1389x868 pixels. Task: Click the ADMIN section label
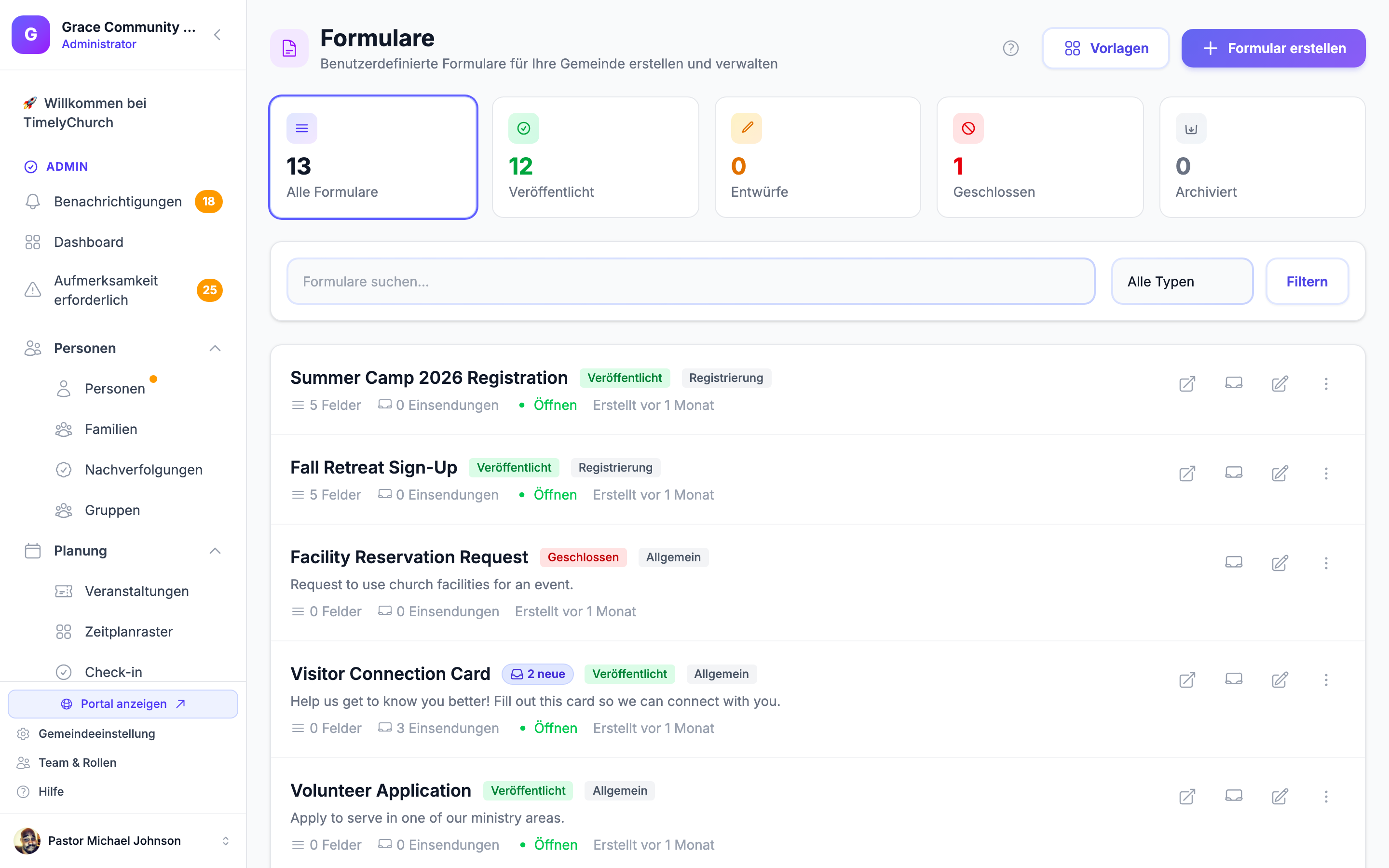tap(67, 166)
